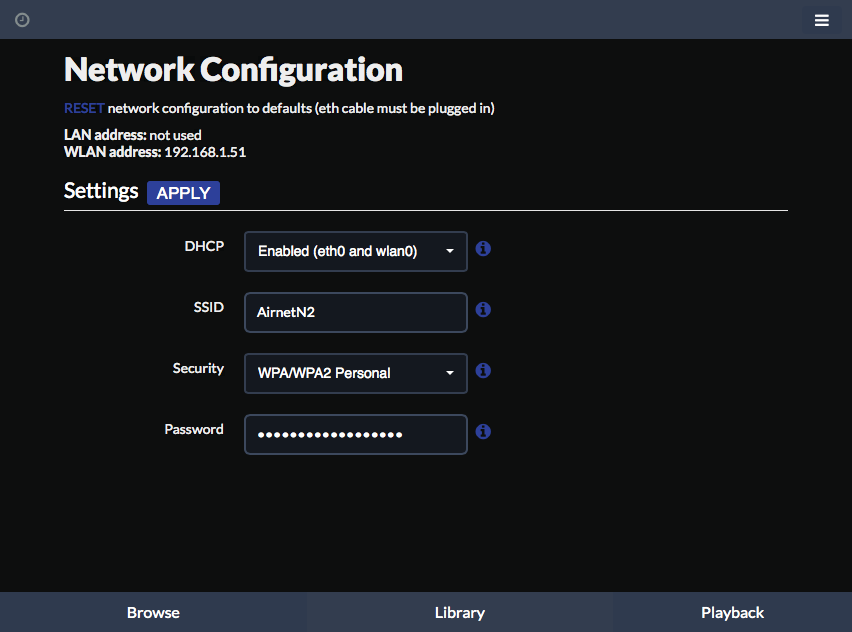
Task: Click the clock icon in the top bar
Action: pos(22,20)
